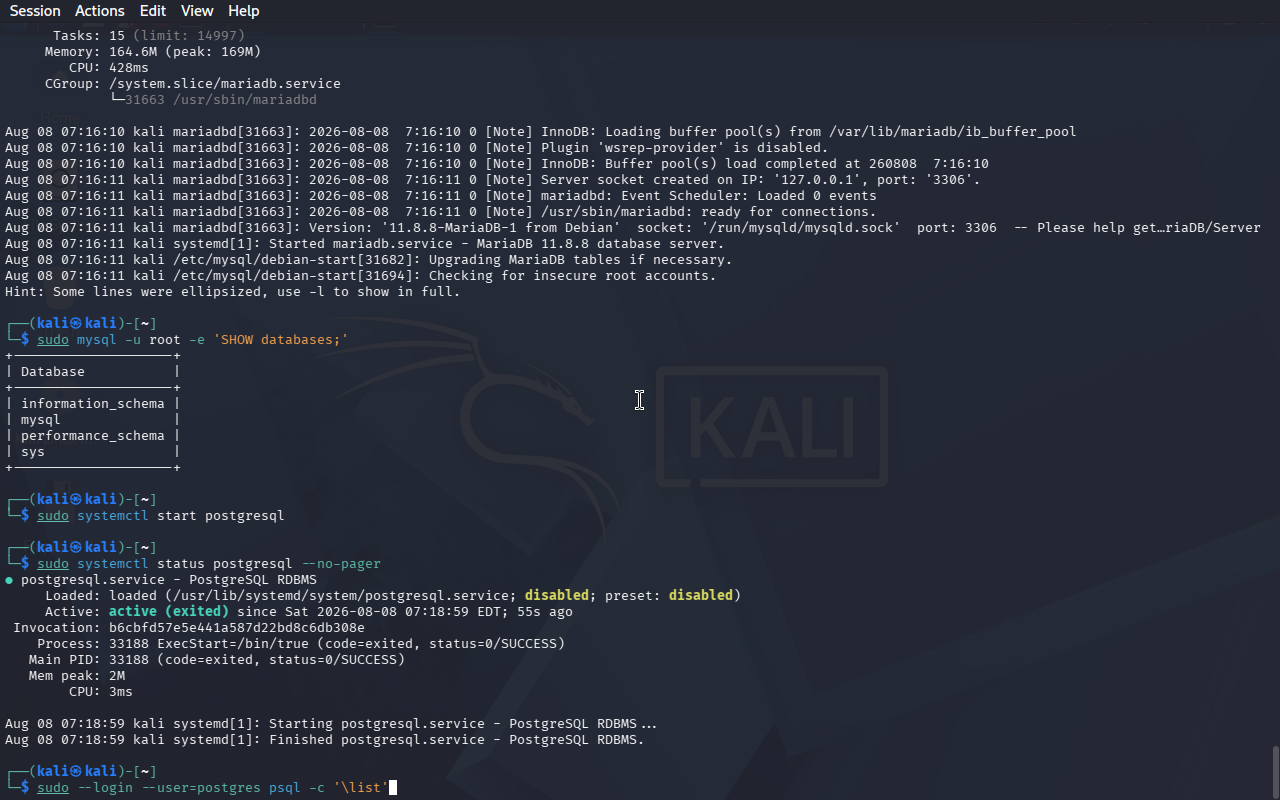Open the Actions menu

click(x=100, y=11)
